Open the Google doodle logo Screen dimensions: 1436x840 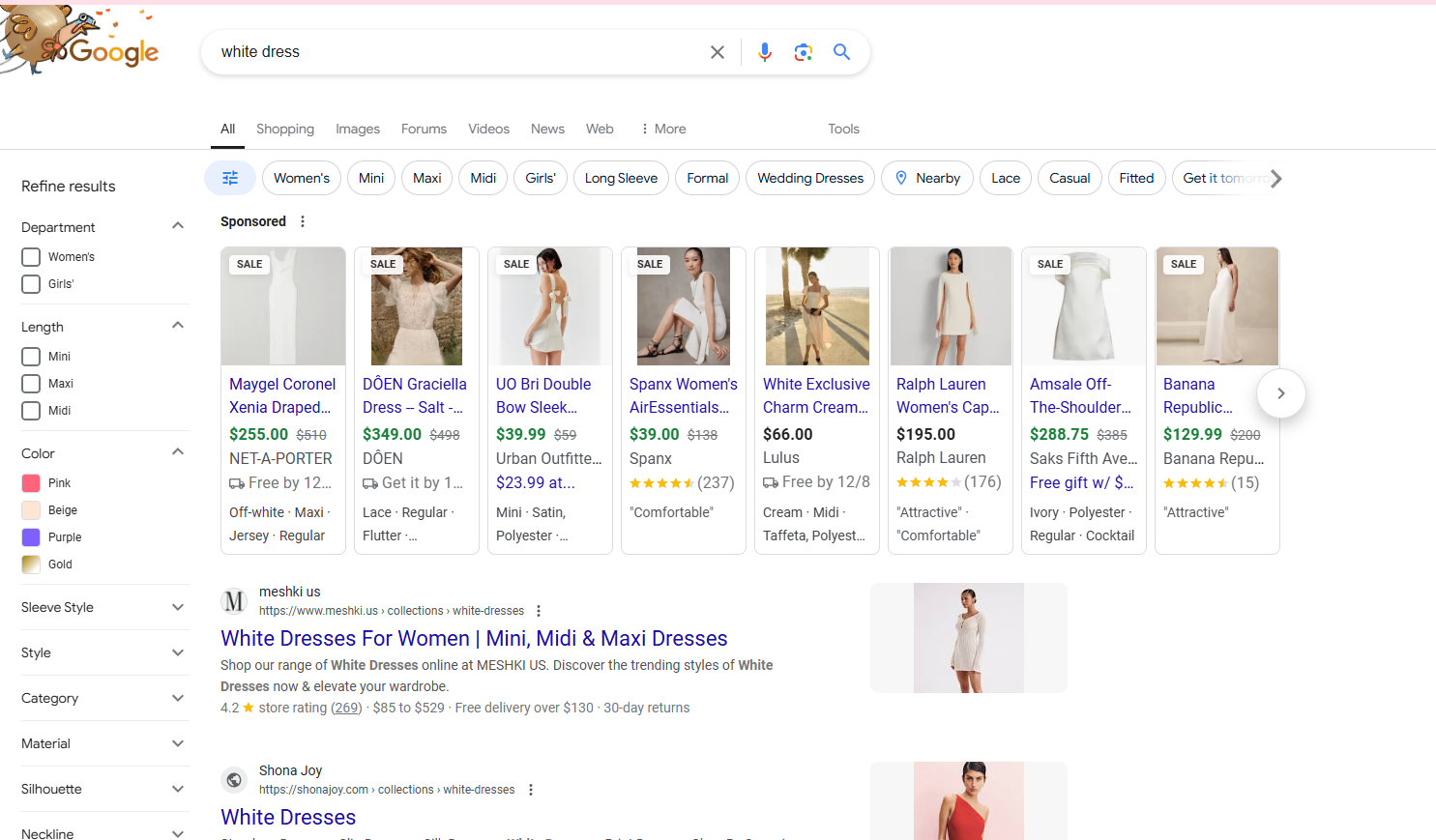[x=79, y=41]
